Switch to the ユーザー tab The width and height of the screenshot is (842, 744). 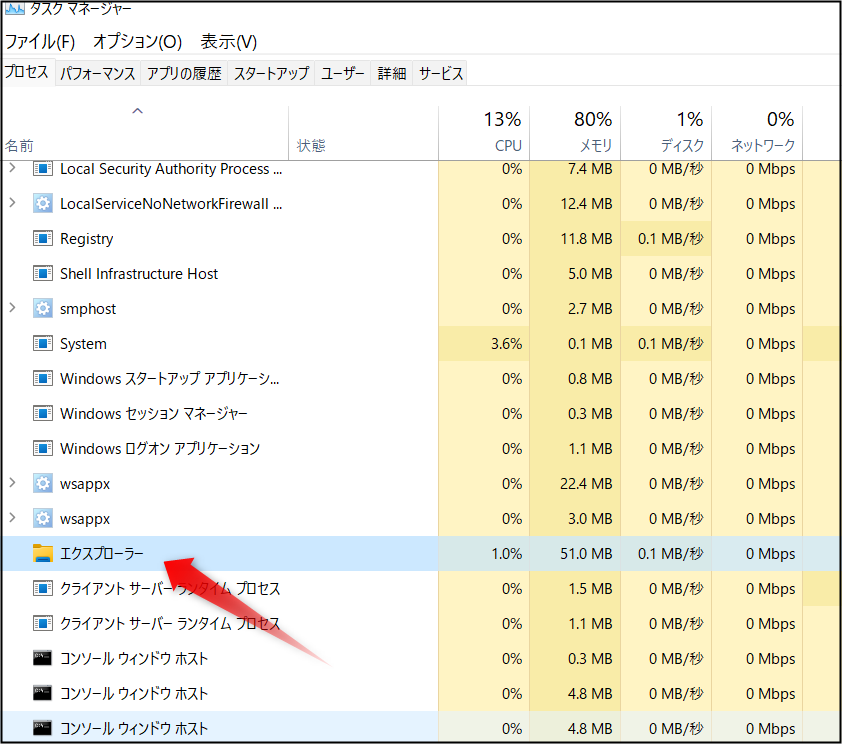click(343, 73)
